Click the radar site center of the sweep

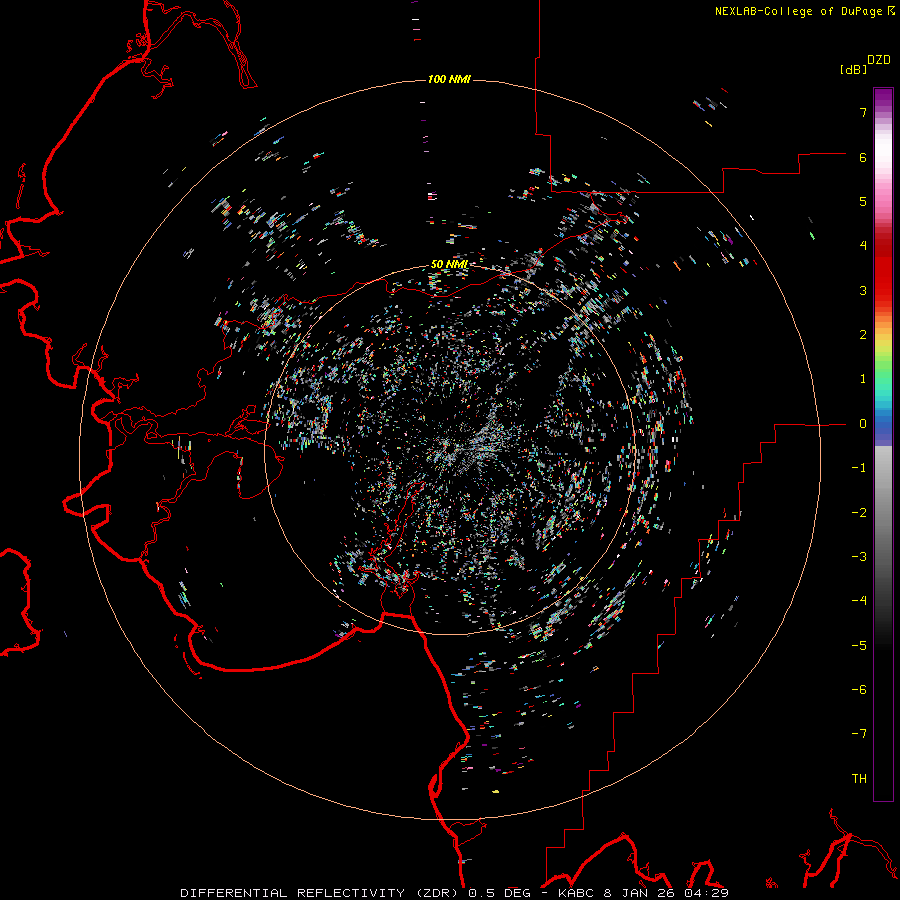pyautogui.click(x=451, y=449)
